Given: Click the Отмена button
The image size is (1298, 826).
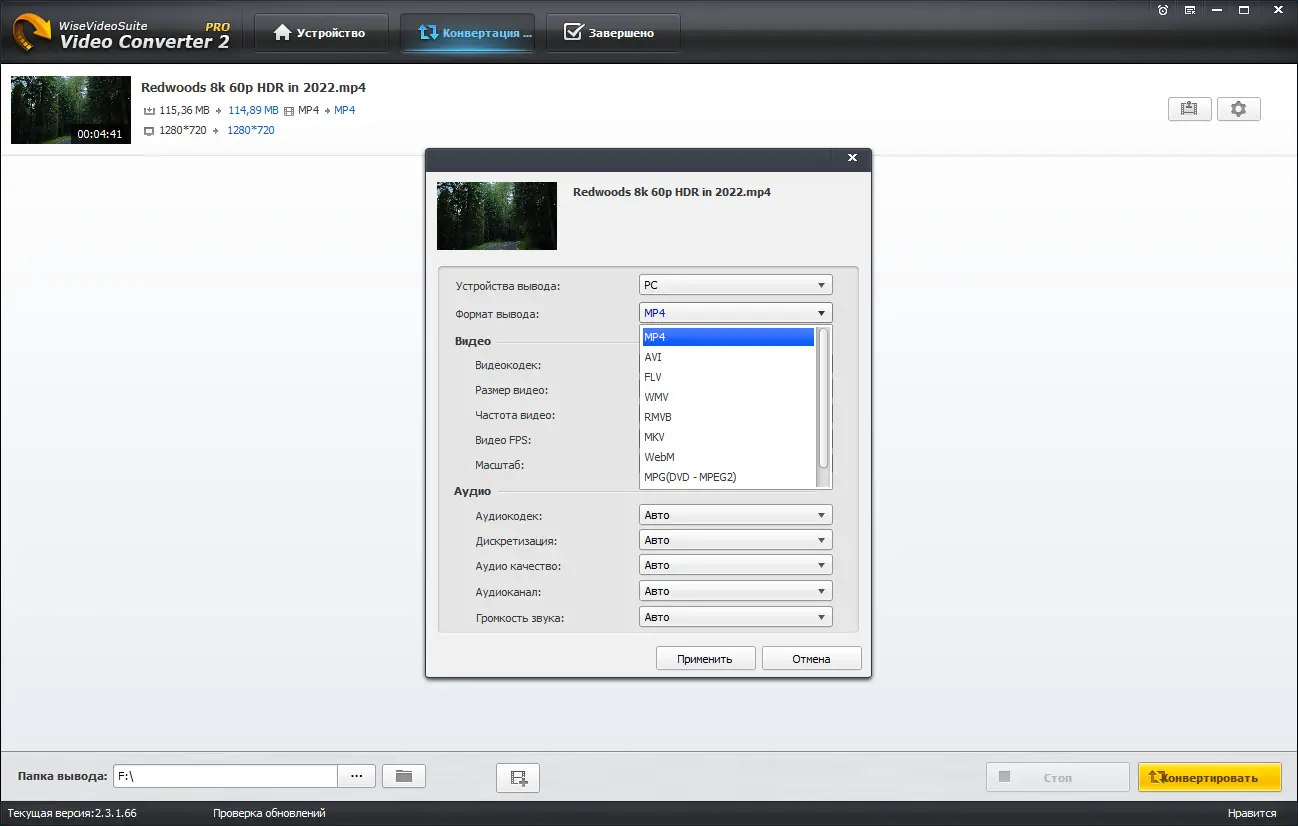Looking at the screenshot, I should [x=812, y=659].
